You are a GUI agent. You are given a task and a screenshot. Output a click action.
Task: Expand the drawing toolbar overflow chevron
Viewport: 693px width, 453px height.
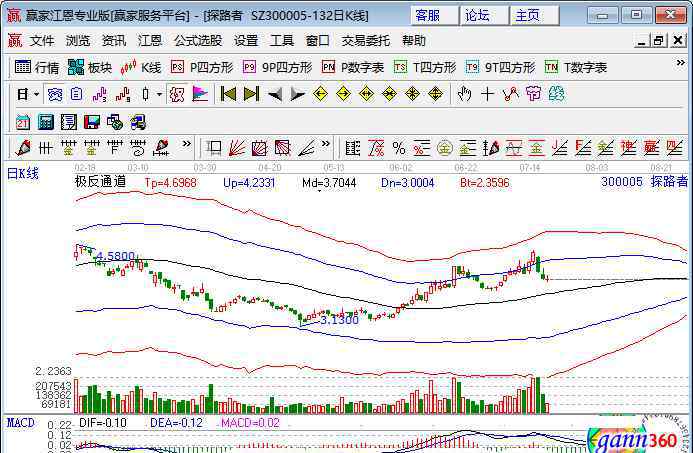tap(187, 144)
